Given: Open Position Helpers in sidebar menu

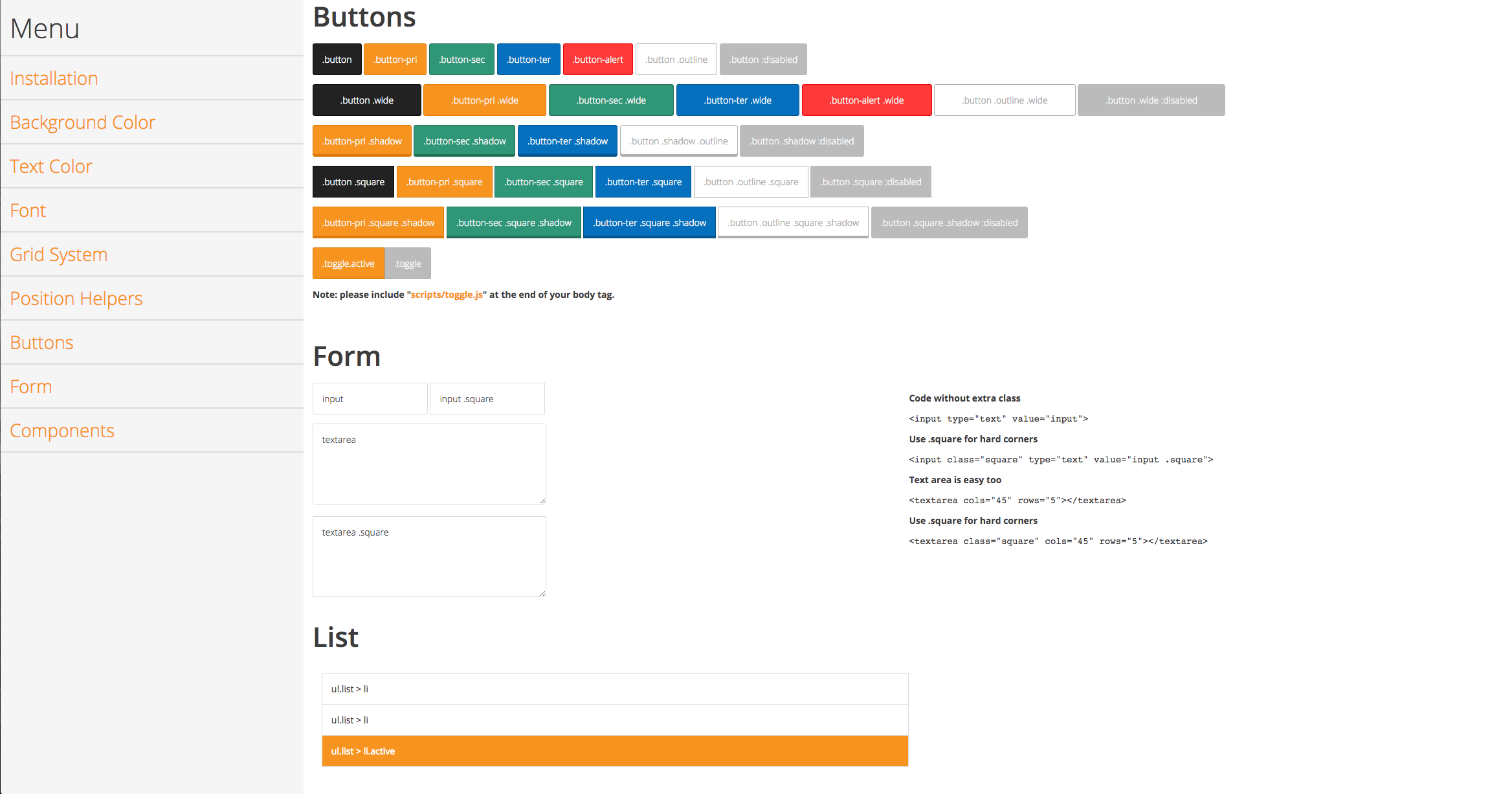Looking at the screenshot, I should click(x=76, y=299).
